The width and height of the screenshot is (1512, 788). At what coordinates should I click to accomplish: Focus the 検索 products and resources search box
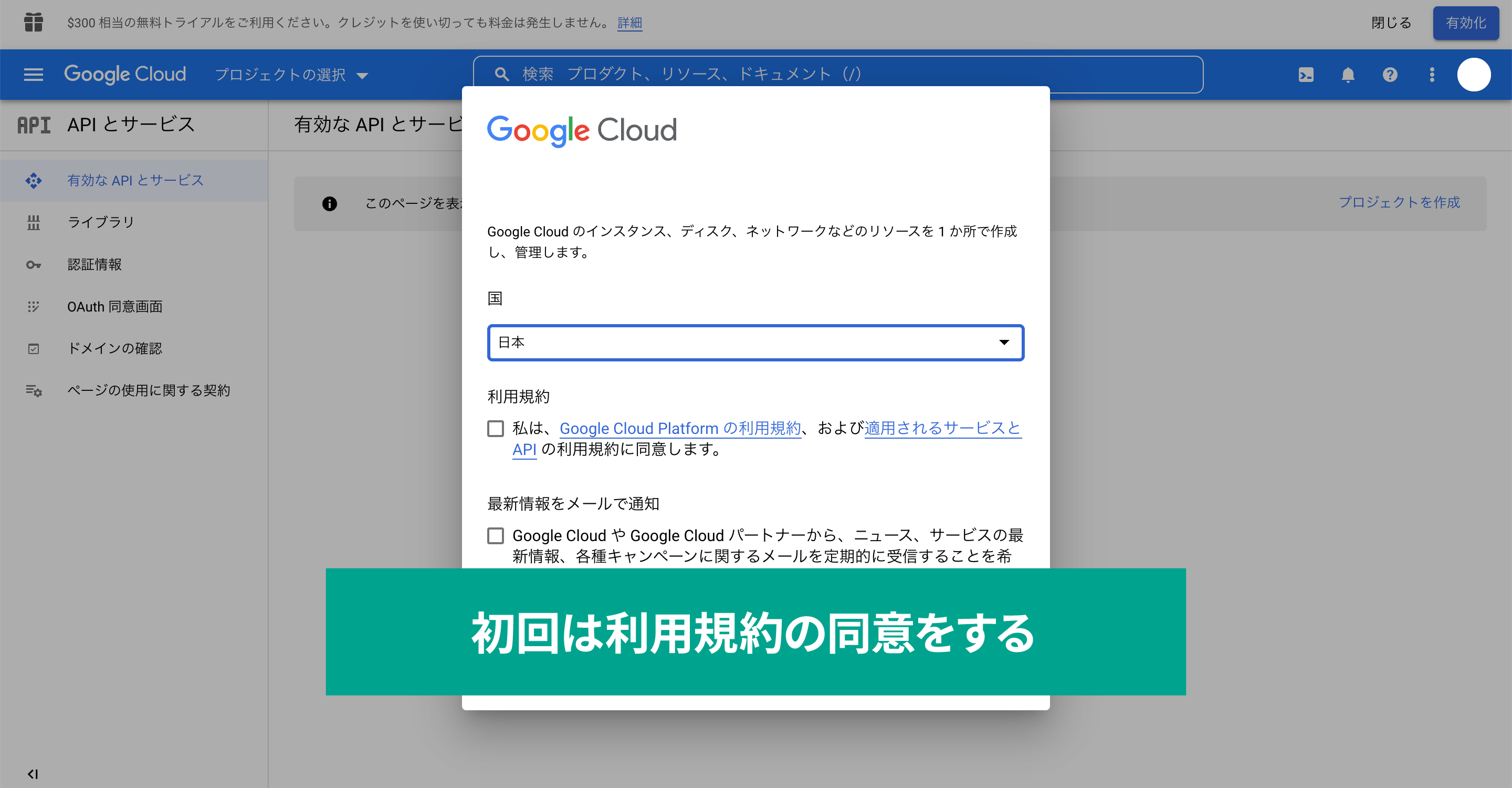[838, 75]
